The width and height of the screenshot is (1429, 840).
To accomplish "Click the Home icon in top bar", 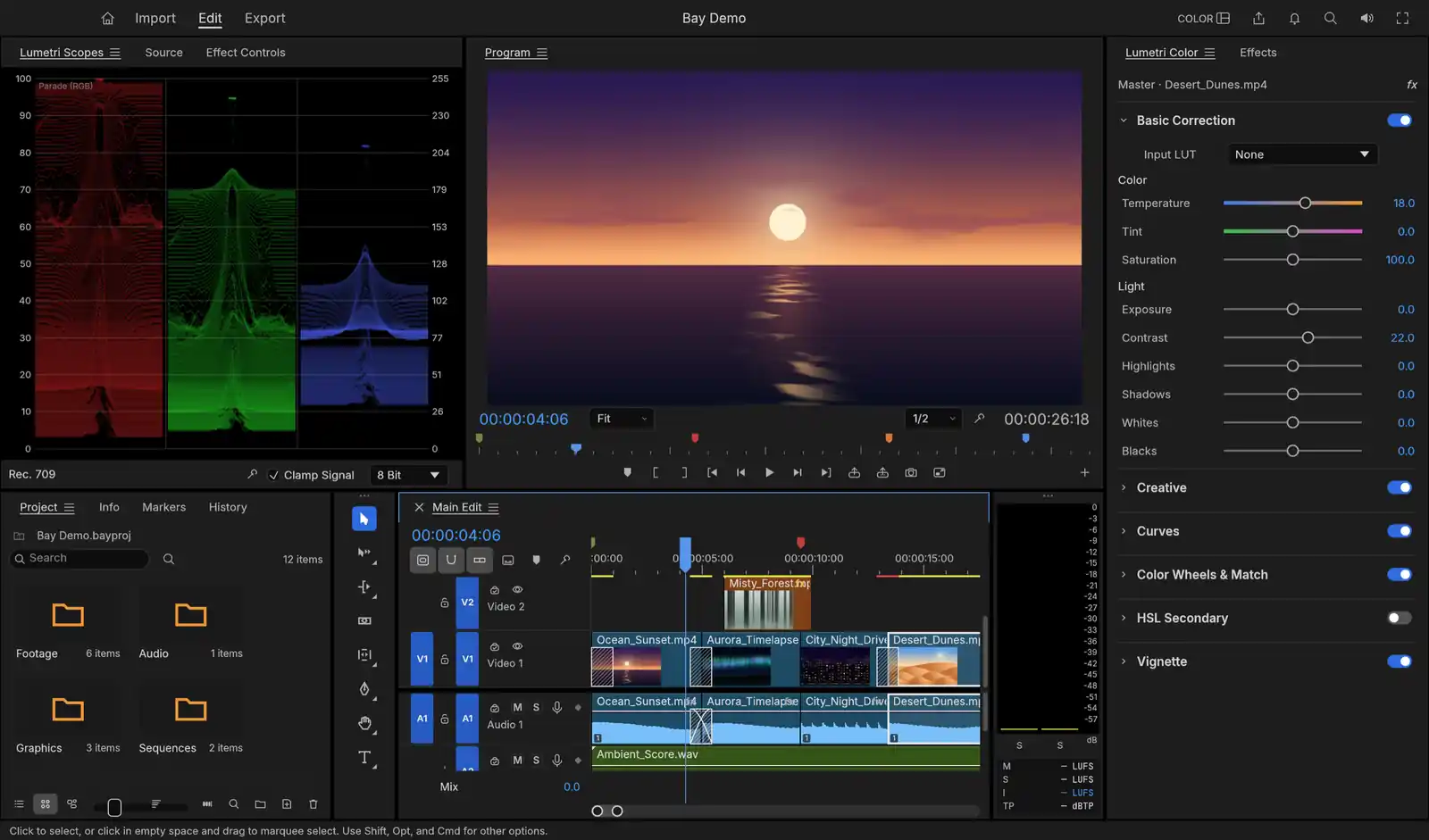I will coord(107,18).
